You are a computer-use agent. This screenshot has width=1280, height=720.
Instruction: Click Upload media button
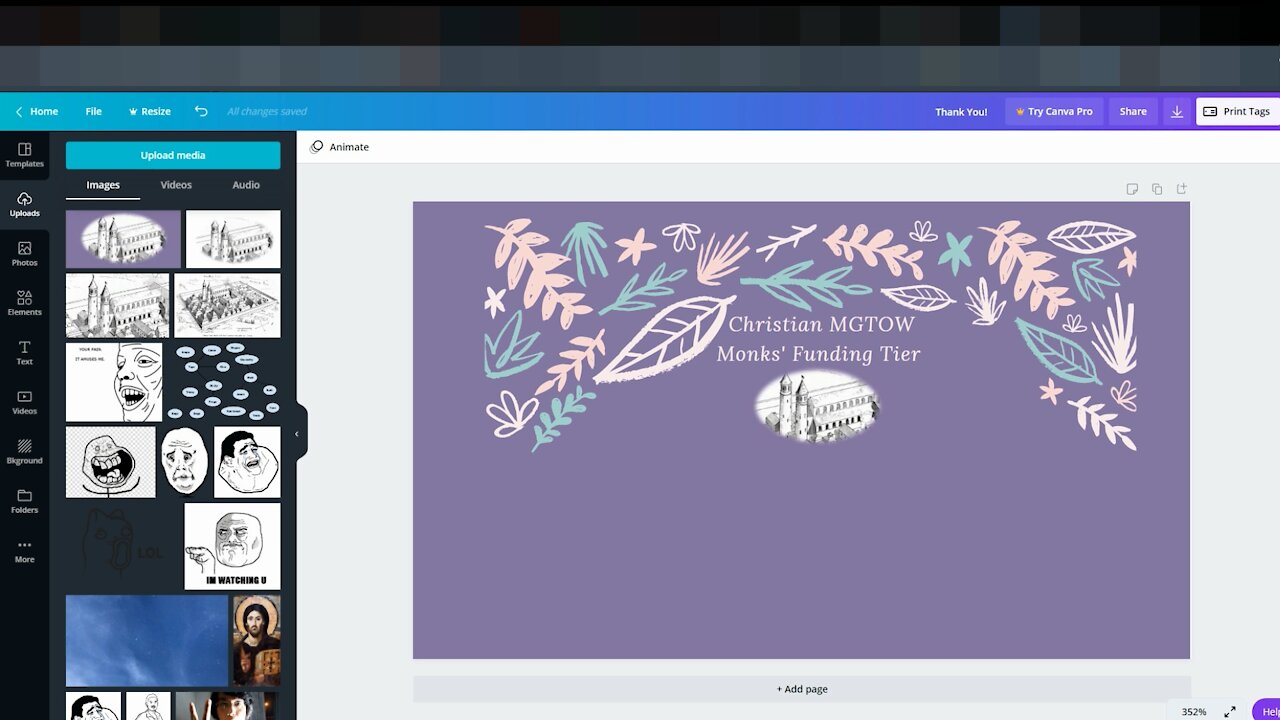coord(173,155)
